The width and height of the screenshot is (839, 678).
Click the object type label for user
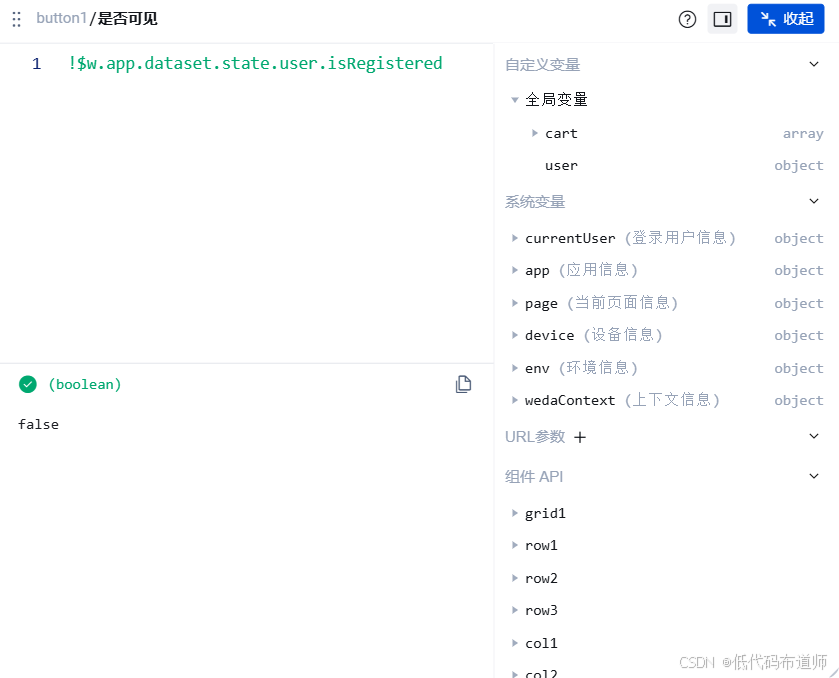pos(799,166)
